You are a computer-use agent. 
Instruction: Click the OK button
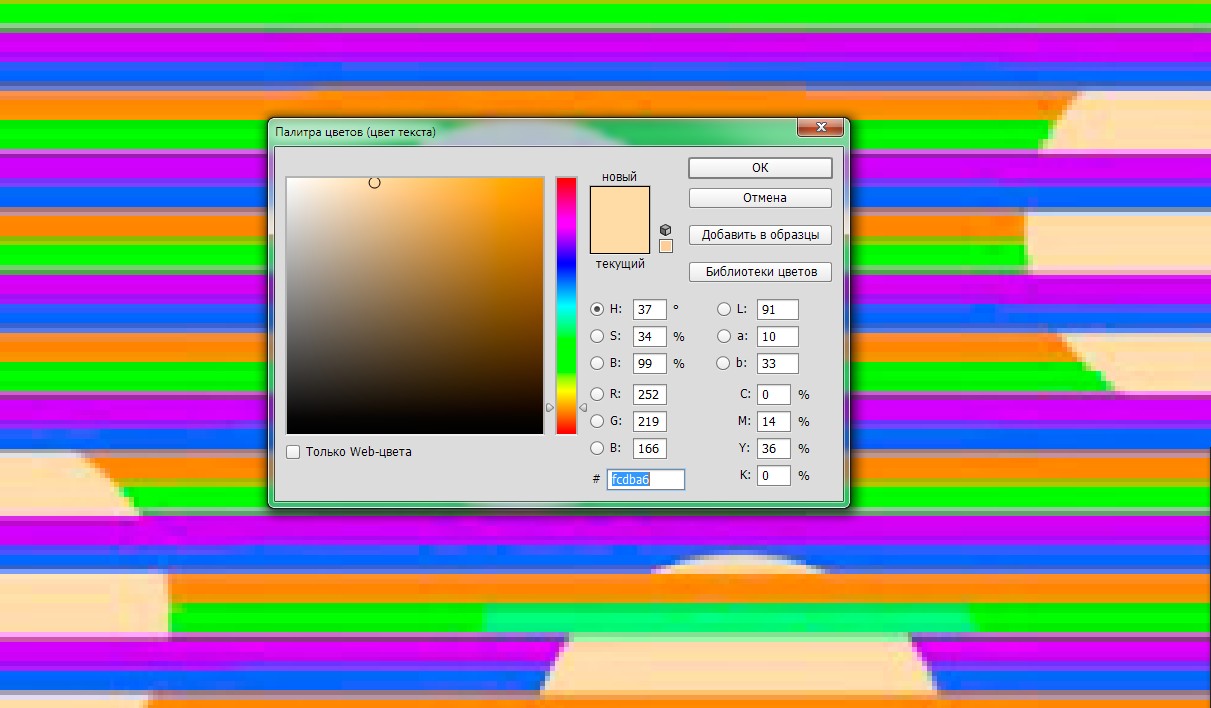[x=760, y=168]
